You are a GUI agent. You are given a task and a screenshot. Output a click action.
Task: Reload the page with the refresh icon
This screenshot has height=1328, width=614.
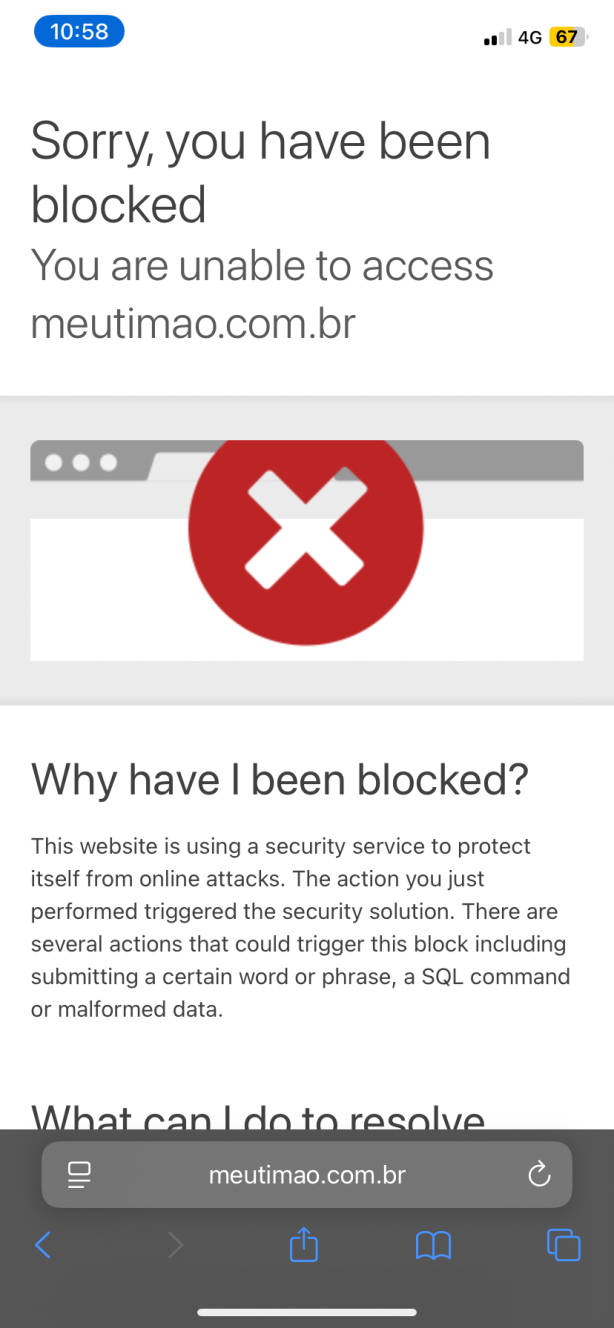pos(539,1174)
